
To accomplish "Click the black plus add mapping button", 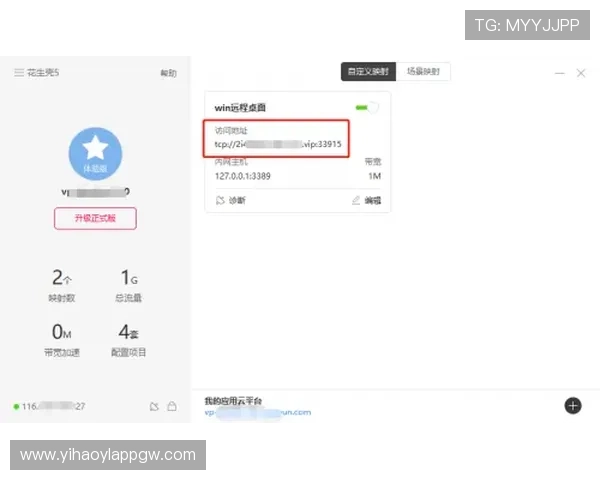I will click(573, 406).
